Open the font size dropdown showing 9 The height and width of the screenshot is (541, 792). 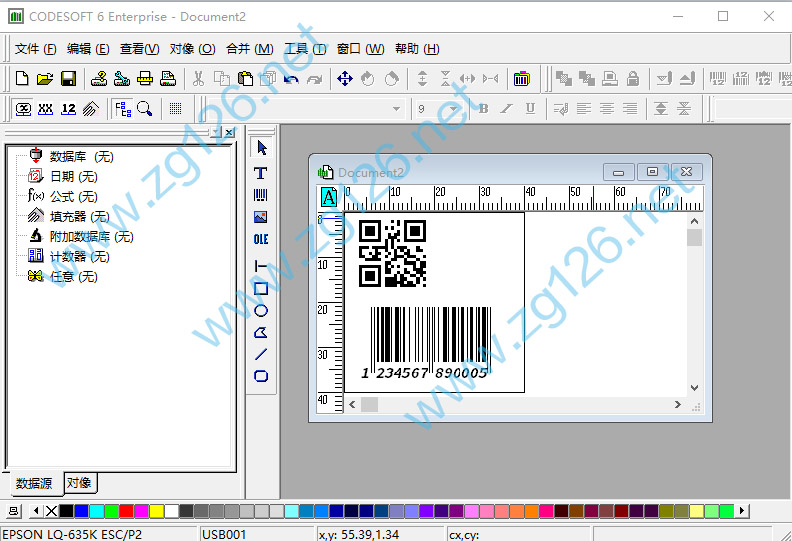[x=453, y=109]
